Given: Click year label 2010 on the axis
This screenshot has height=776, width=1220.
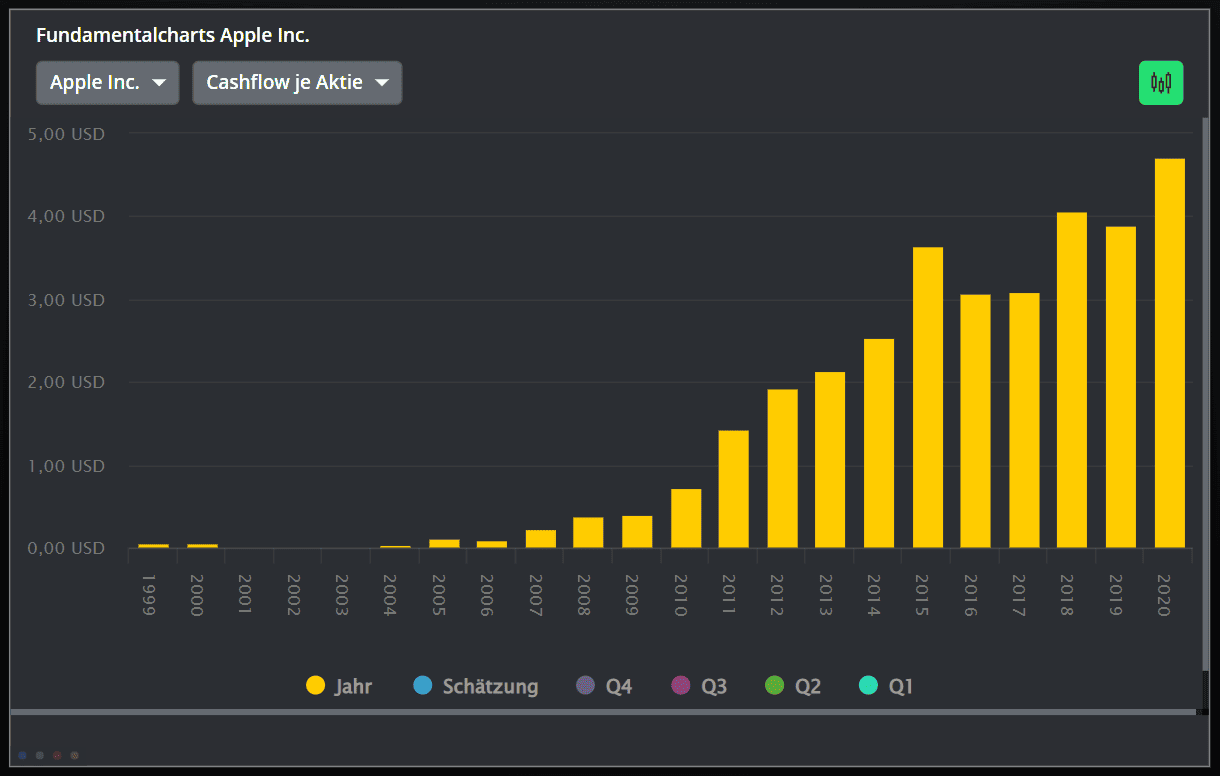Looking at the screenshot, I should (x=681, y=594).
